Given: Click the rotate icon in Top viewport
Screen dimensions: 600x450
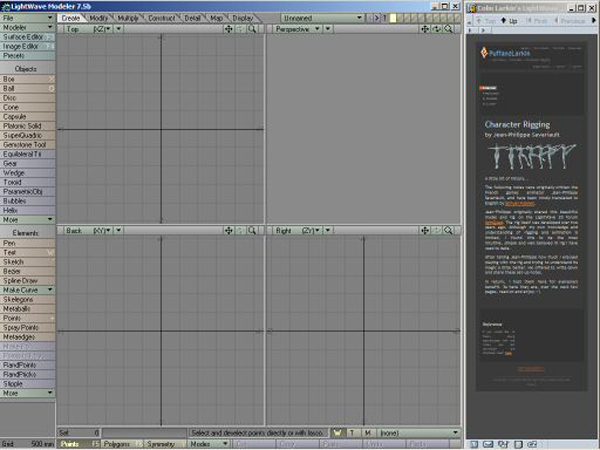Looking at the screenshot, I should (240, 29).
